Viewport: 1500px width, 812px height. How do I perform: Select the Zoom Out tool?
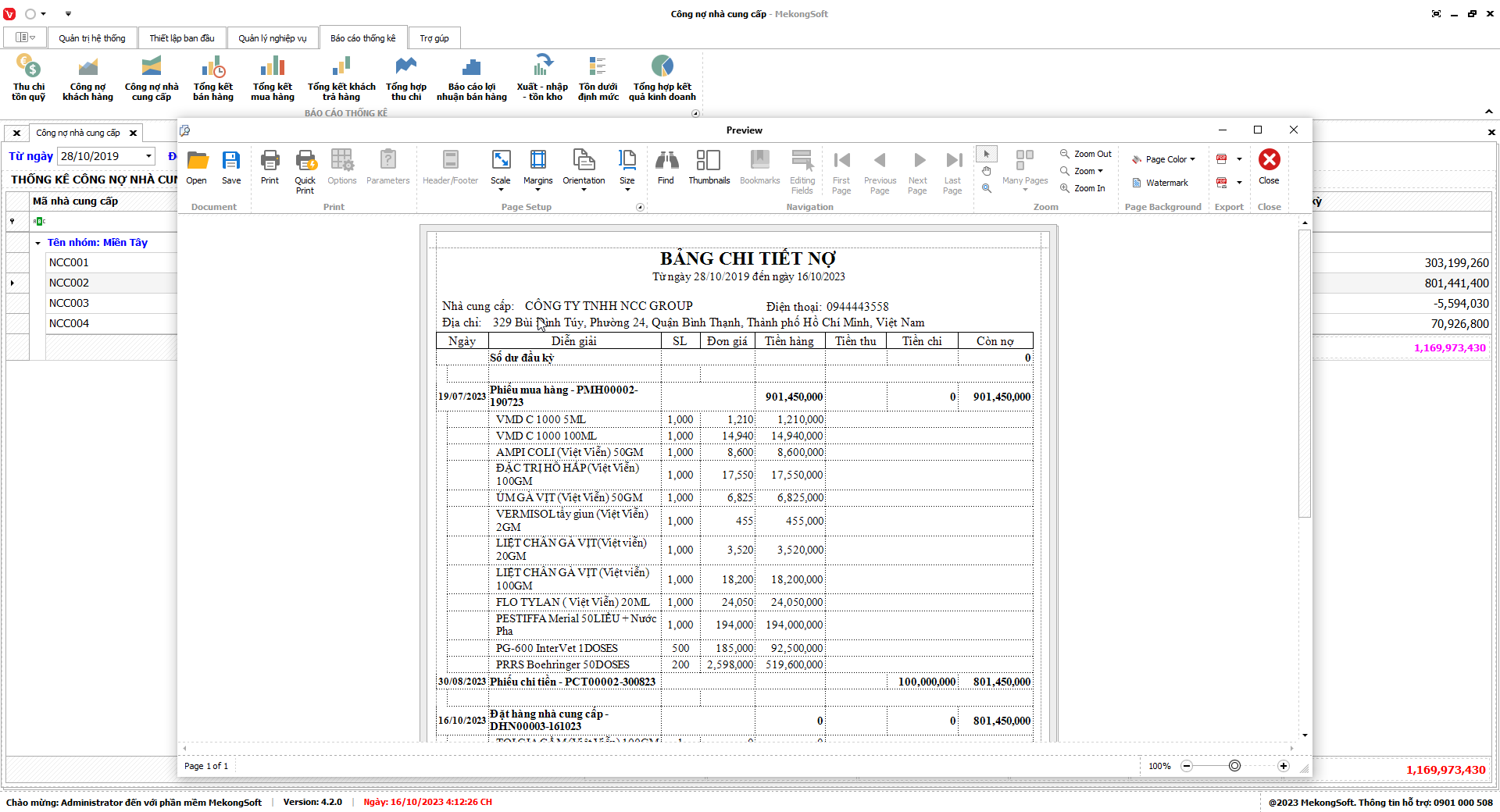[x=1085, y=154]
